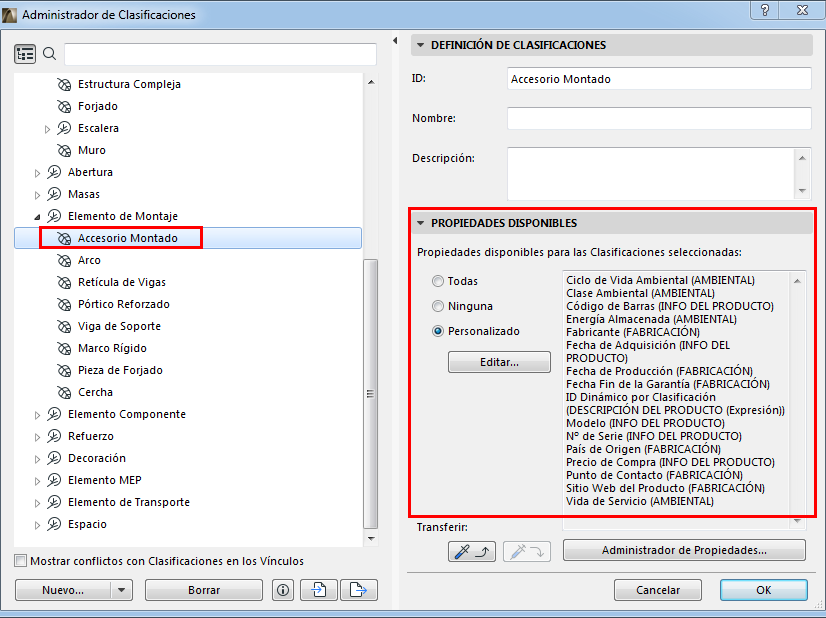Click the classification icon beside Forjado

tap(64, 106)
